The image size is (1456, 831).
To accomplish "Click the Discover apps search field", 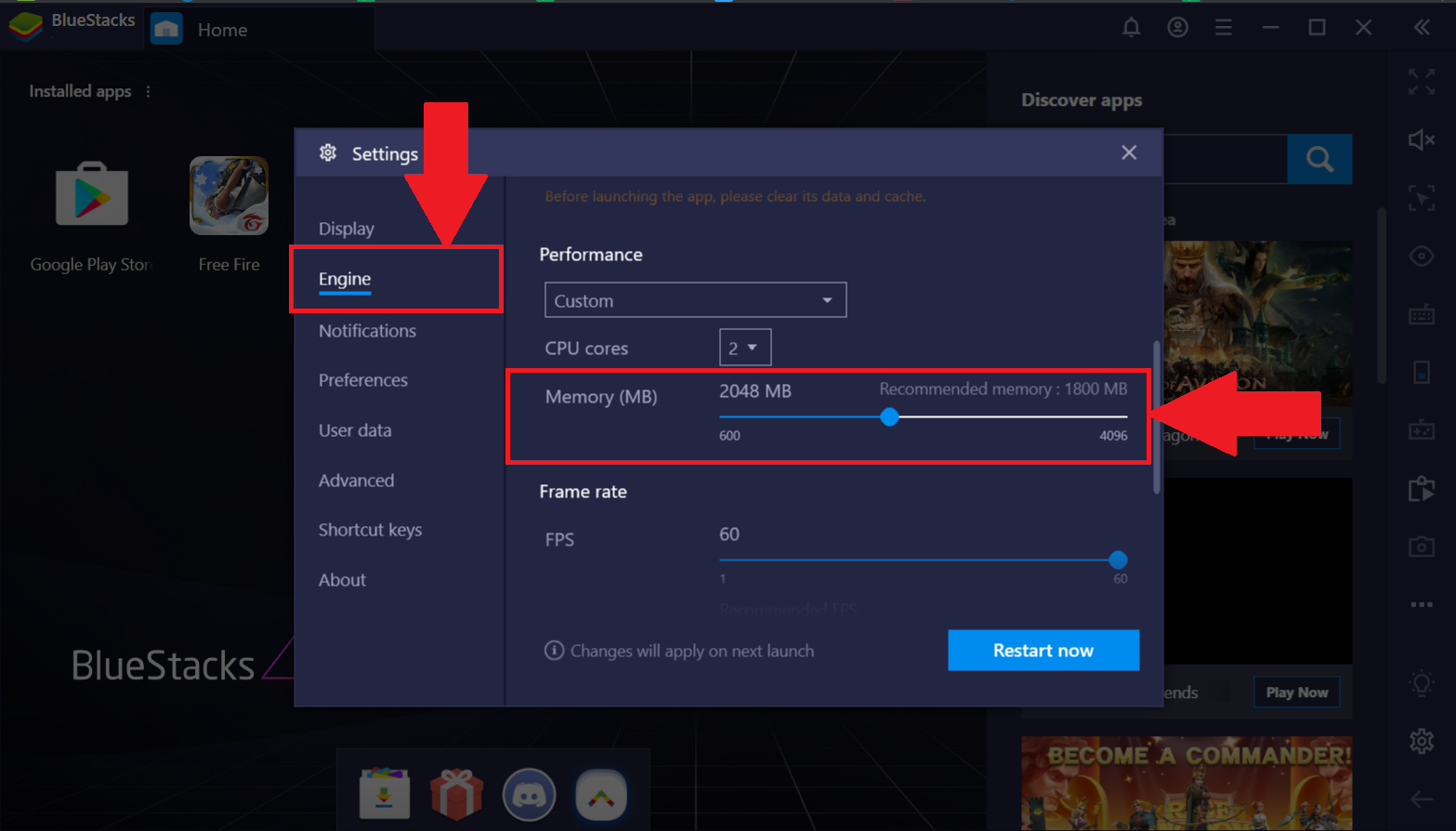I will tap(1225, 159).
